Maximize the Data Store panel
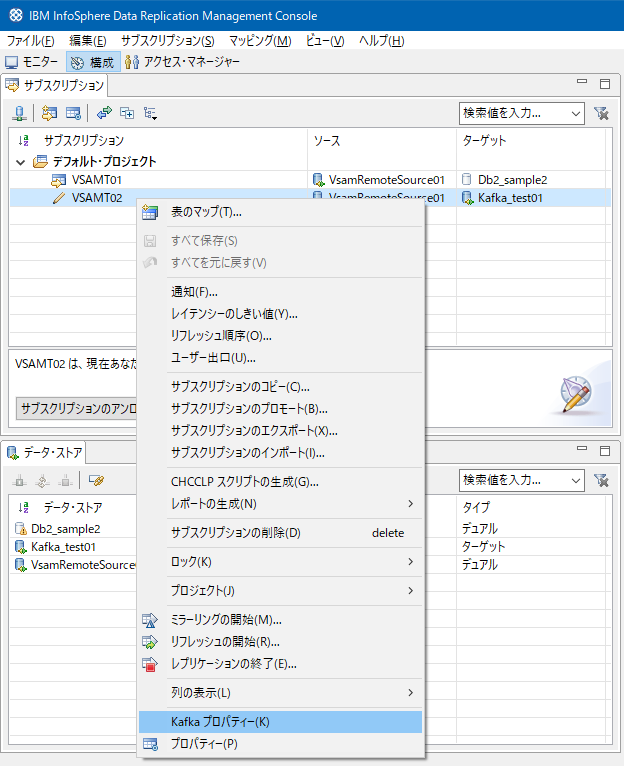Viewport: 624px width, 766px height. click(x=605, y=450)
